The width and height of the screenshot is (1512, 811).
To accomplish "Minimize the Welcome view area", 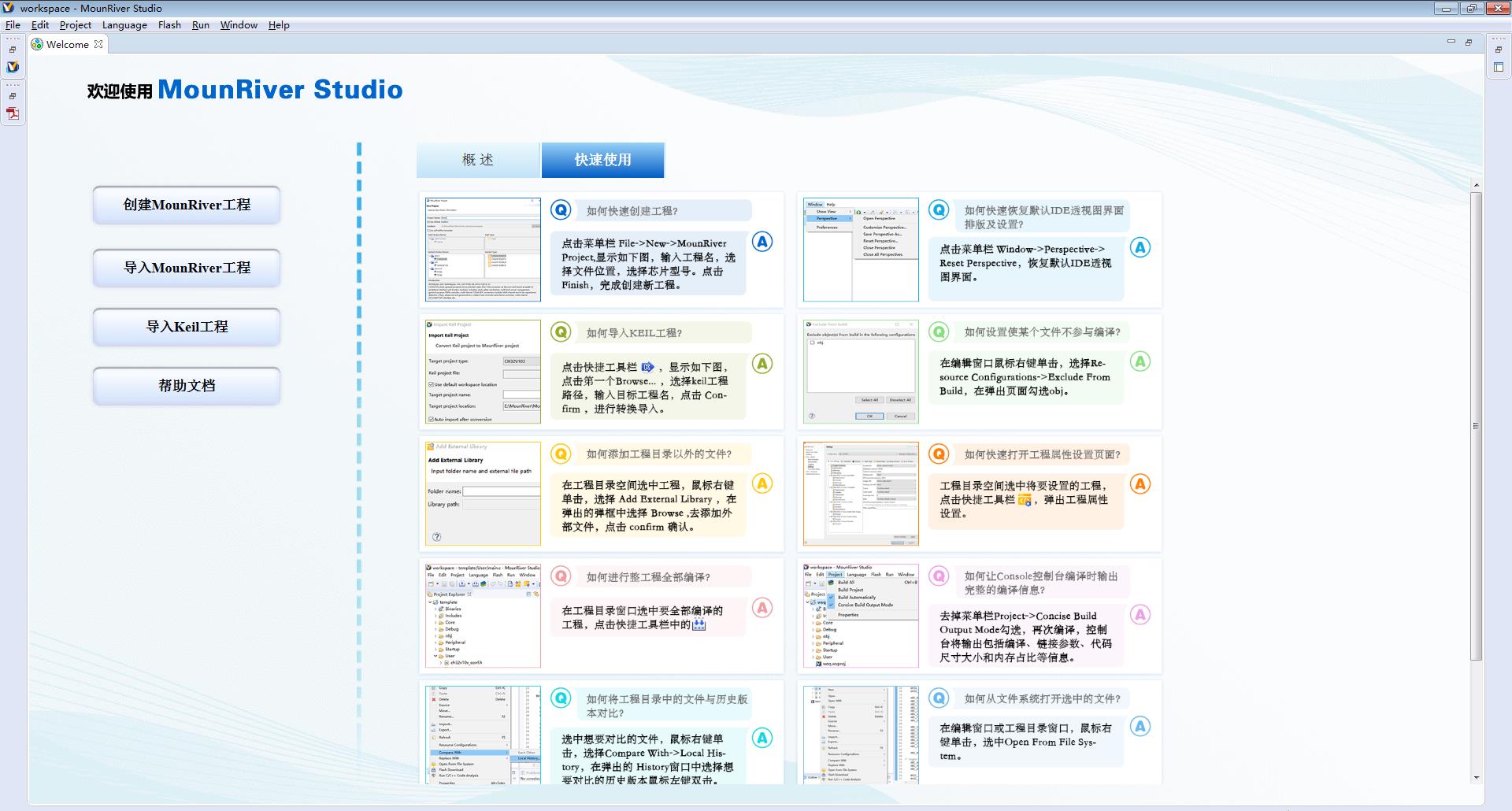I will tap(1451, 42).
